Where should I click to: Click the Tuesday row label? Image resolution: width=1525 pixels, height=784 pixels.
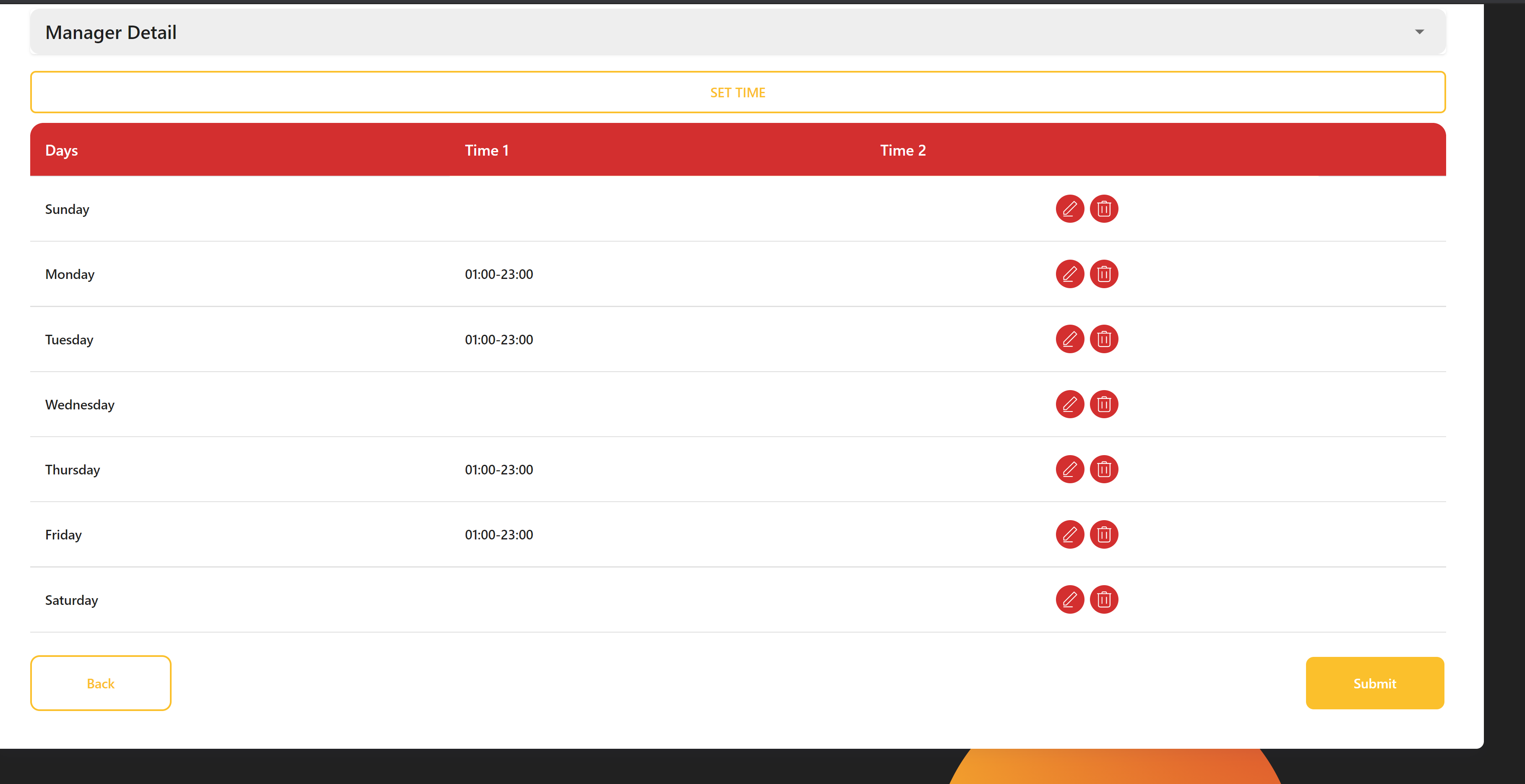click(69, 340)
